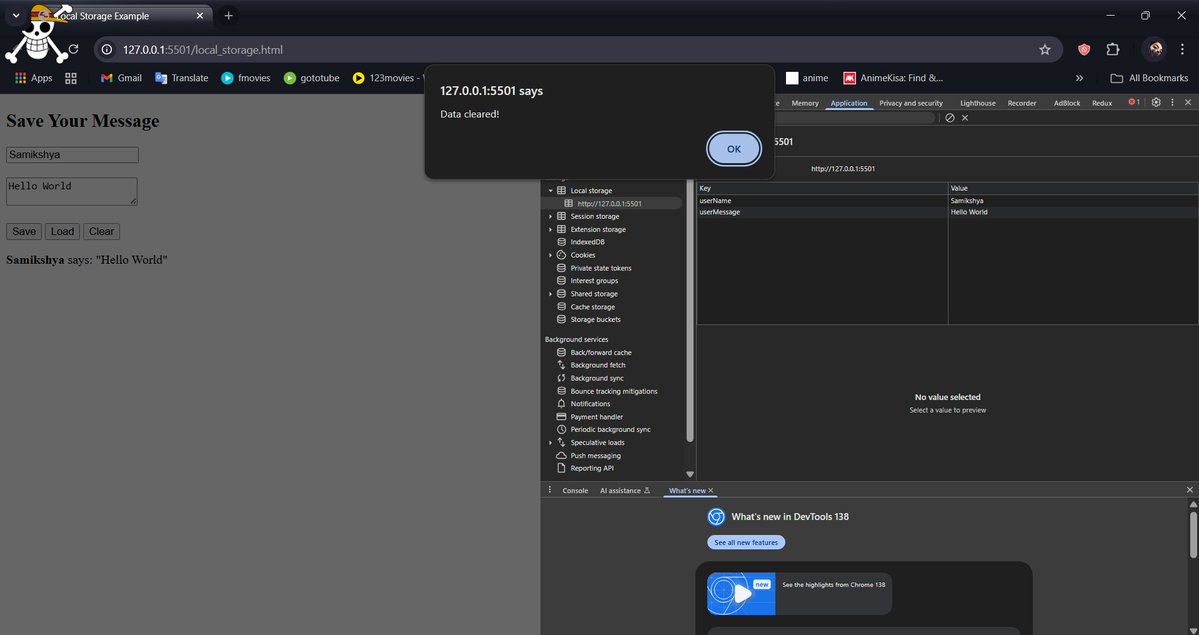
Task: Select Cache storage in the sidebar
Action: click(x=592, y=307)
